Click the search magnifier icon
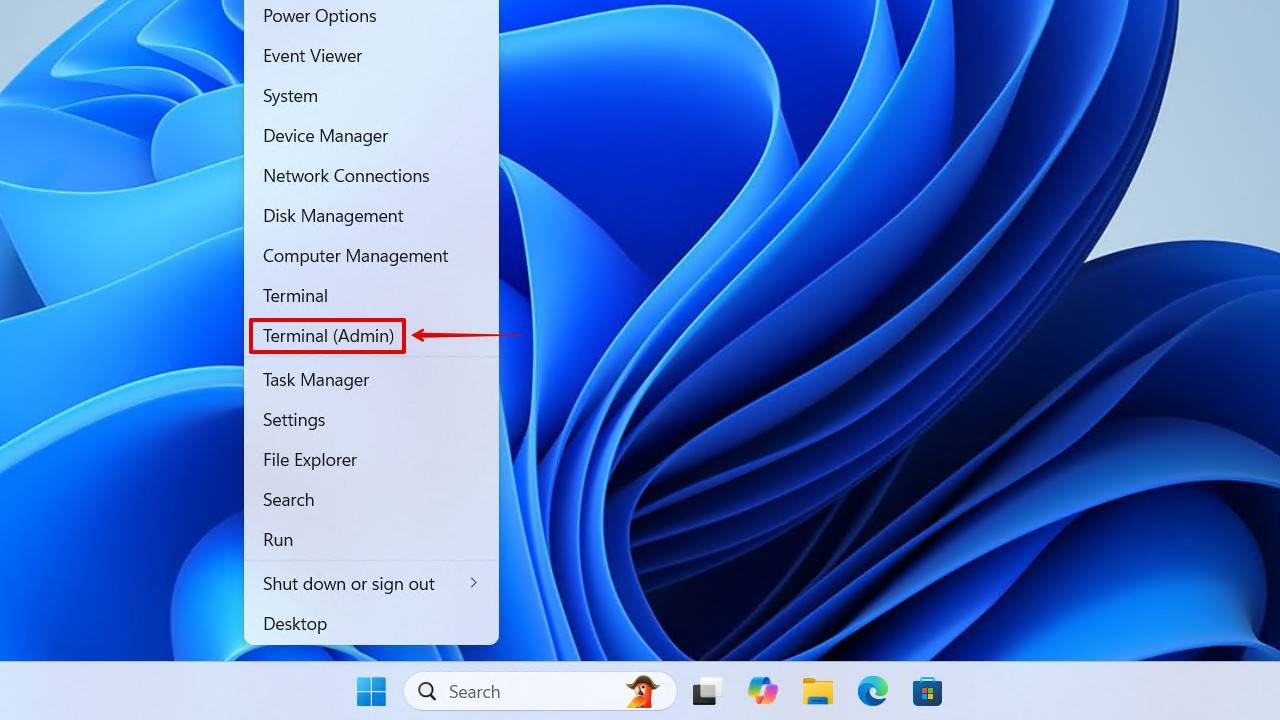The height and width of the screenshot is (720, 1280). click(427, 691)
